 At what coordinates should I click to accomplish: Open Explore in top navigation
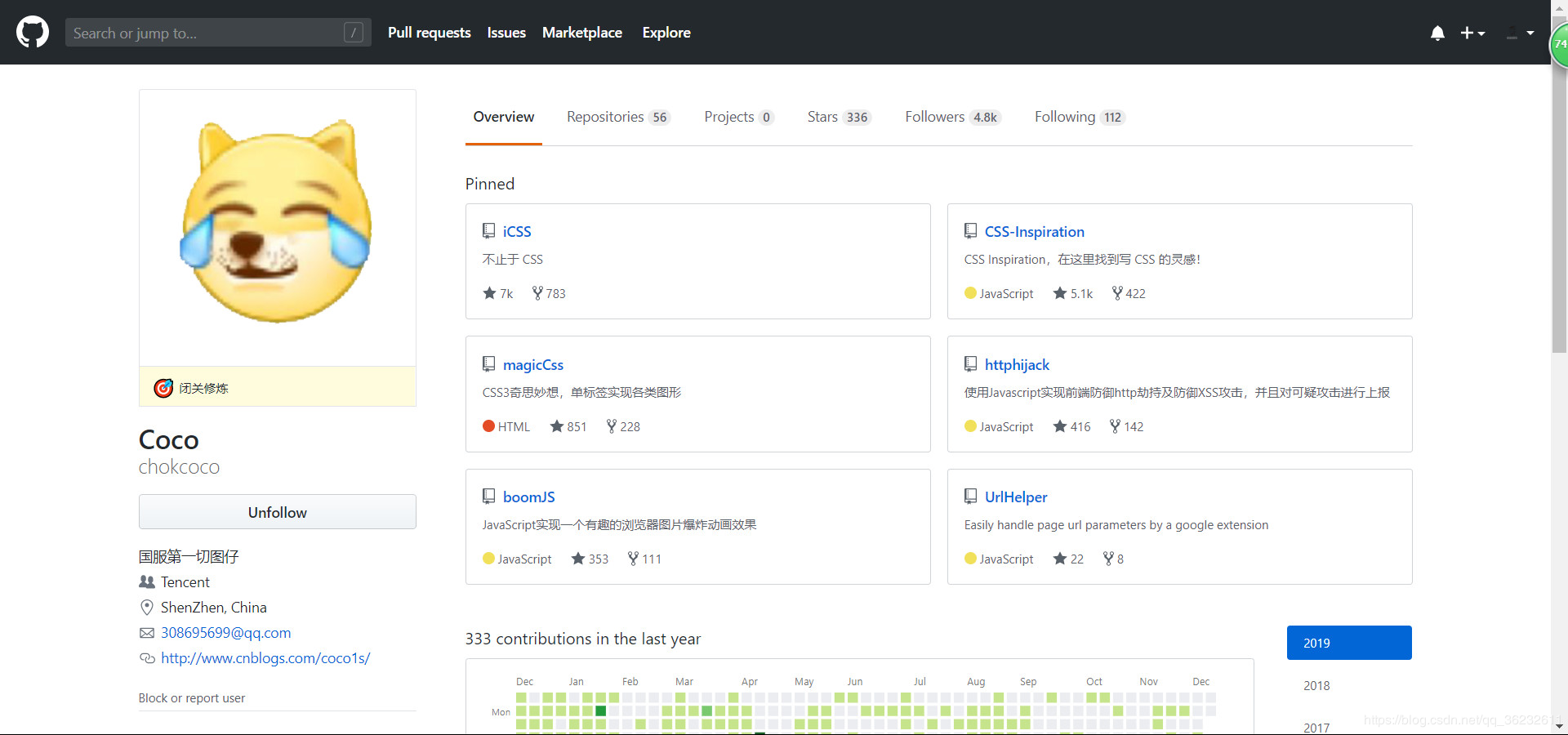[x=666, y=33]
